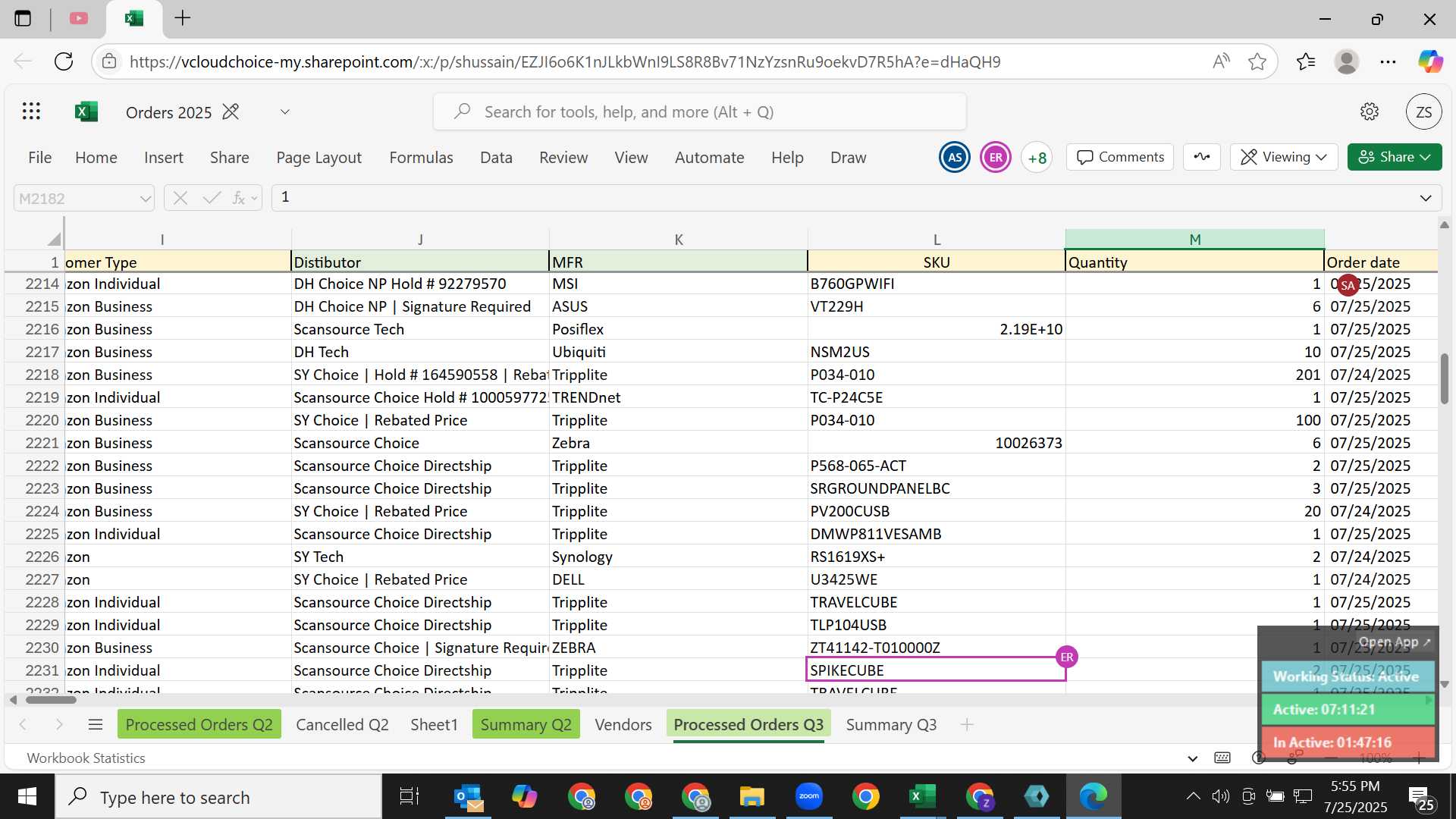Click the Synology MFR cell
The height and width of the screenshot is (819, 1456).
[679, 557]
